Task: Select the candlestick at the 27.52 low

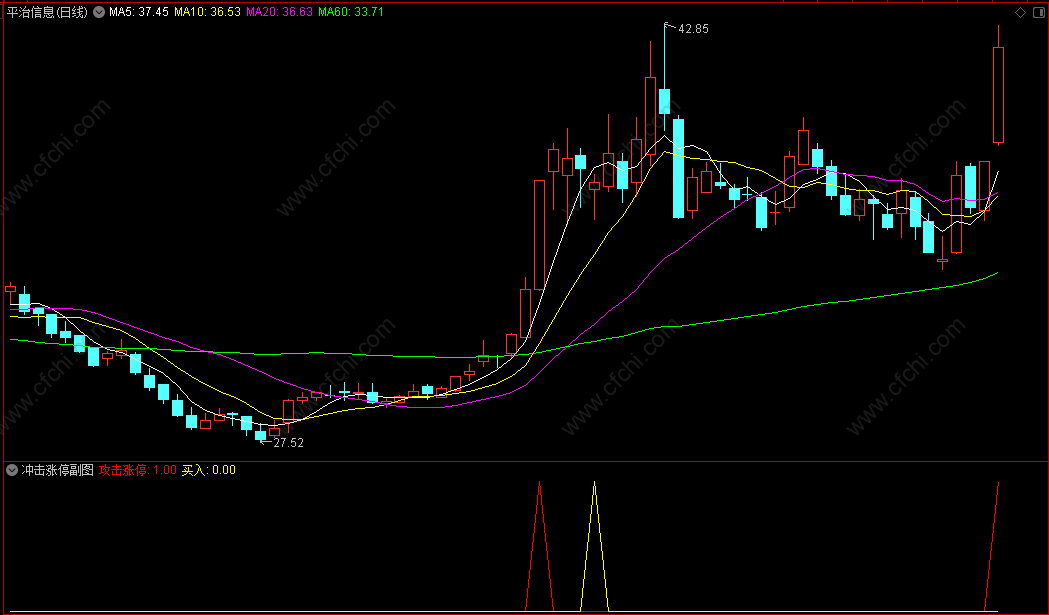Action: 260,435
